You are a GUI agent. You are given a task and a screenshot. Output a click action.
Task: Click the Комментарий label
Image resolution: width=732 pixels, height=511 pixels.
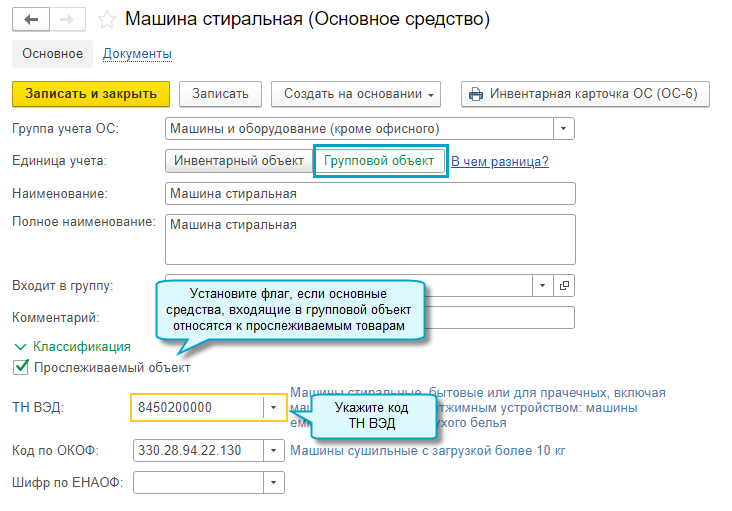(x=56, y=318)
